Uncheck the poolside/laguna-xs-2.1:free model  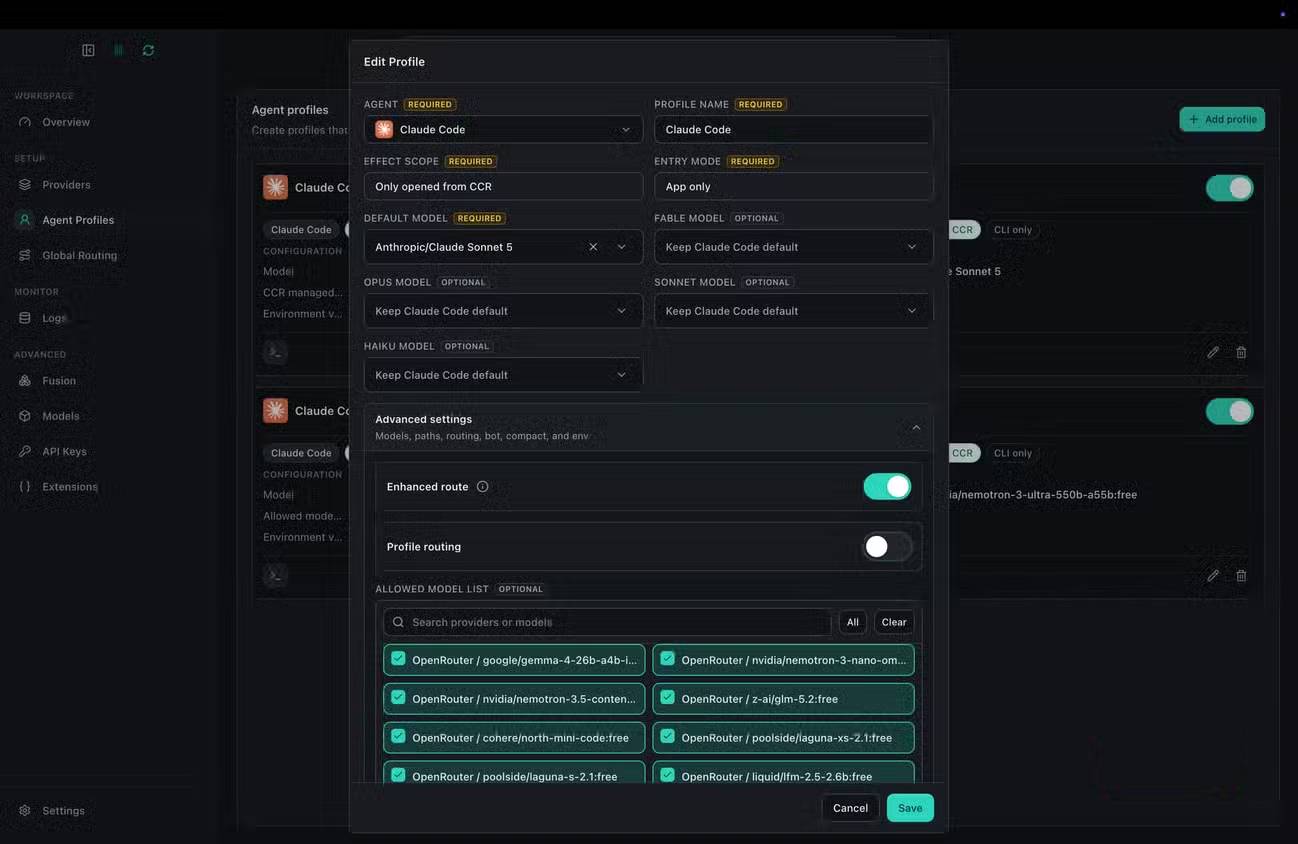click(667, 737)
